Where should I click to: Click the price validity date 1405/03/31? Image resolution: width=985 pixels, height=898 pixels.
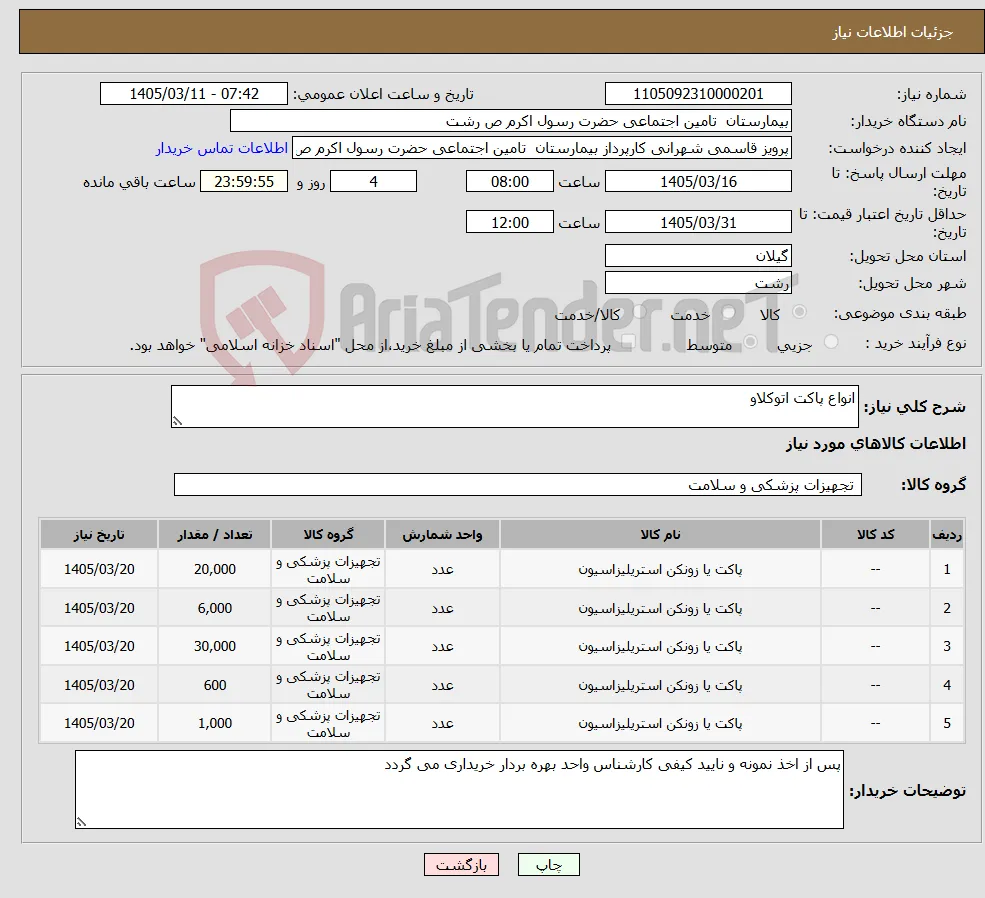coord(698,222)
